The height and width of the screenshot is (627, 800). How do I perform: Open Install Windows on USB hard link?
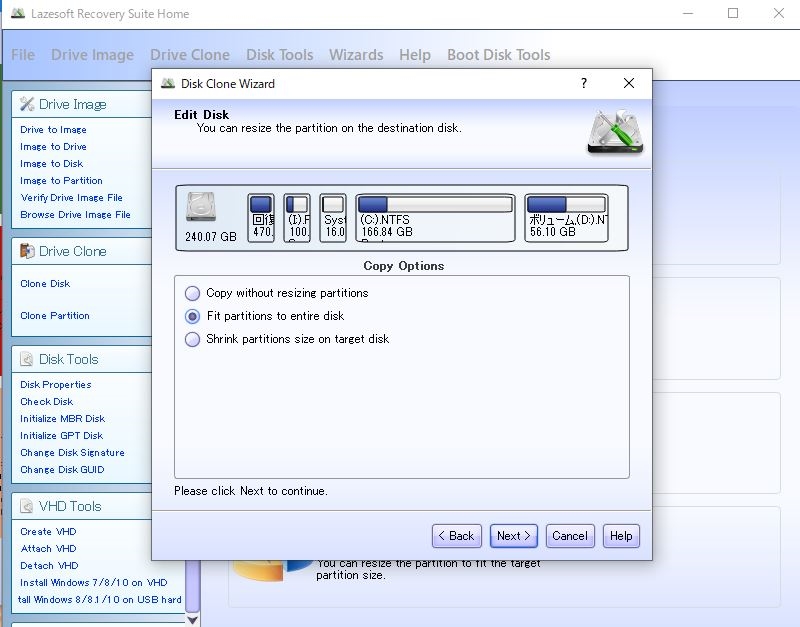[99, 599]
